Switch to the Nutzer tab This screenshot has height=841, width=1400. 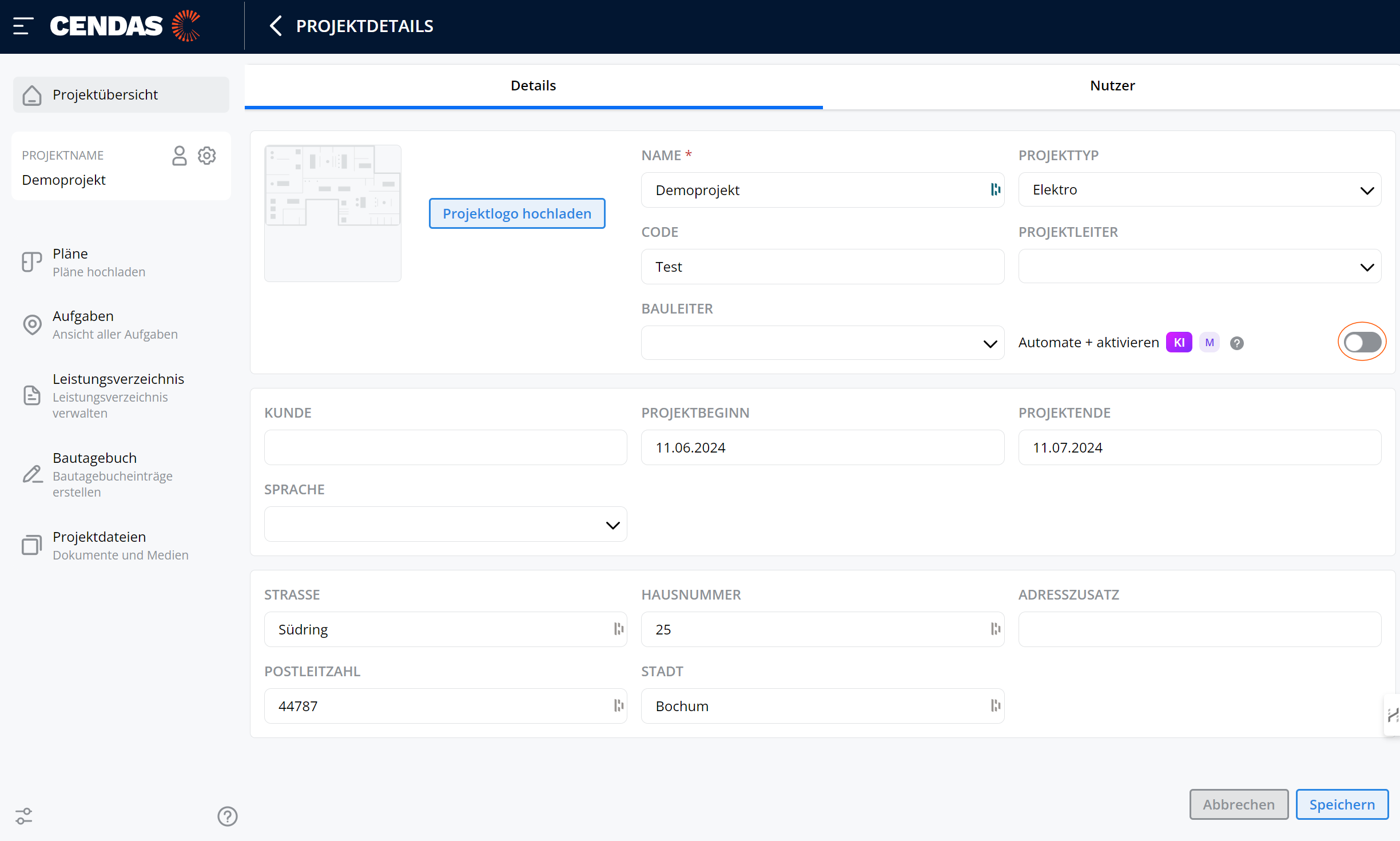pos(1112,86)
